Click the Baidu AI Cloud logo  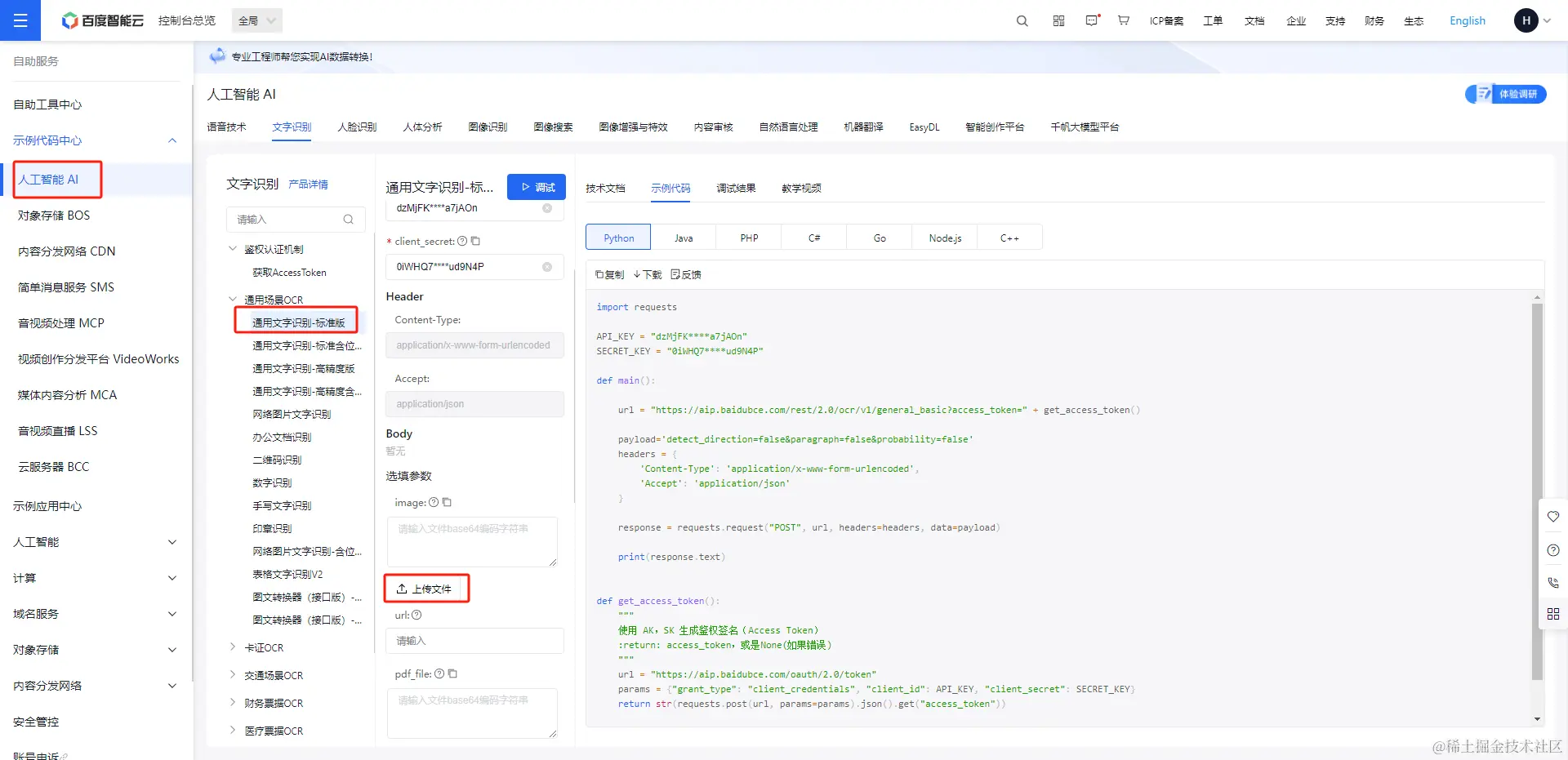(103, 20)
